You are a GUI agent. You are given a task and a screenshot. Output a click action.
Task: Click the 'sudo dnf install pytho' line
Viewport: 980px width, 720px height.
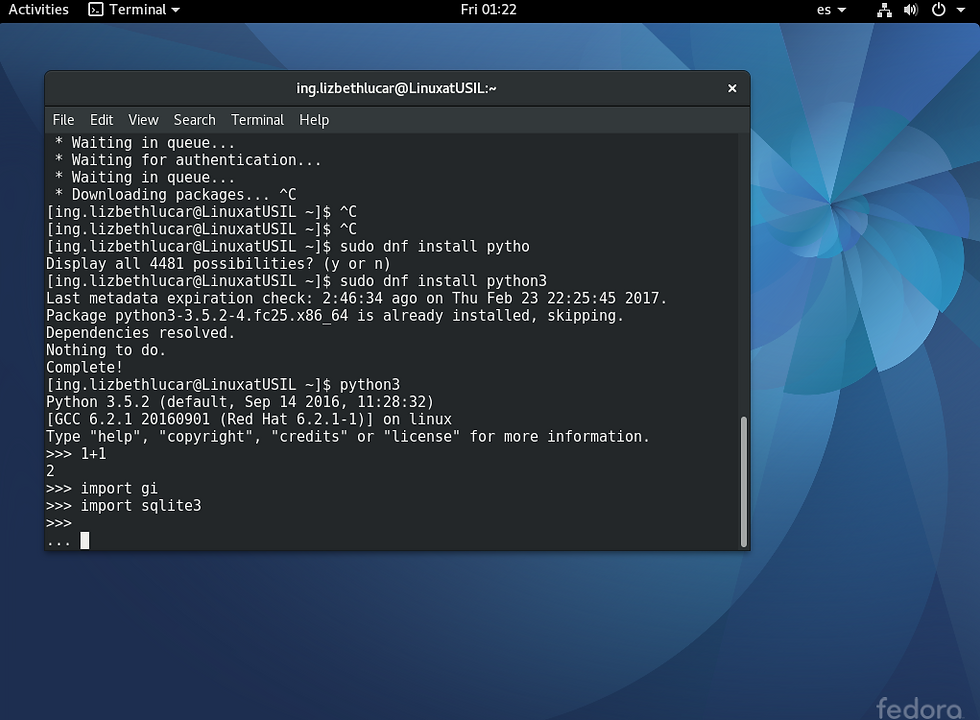288,246
